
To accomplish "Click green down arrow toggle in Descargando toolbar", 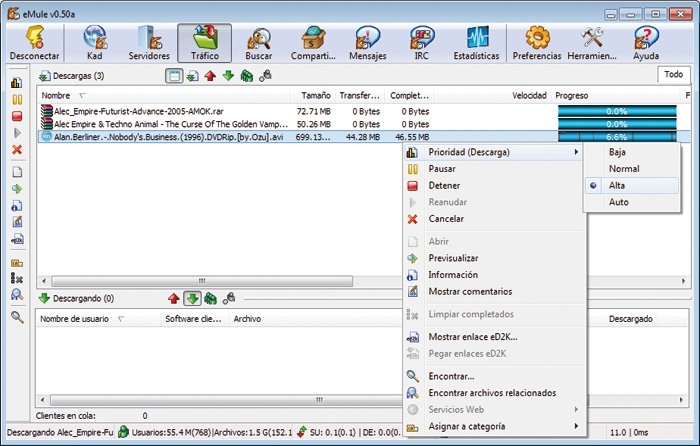I will pos(192,298).
